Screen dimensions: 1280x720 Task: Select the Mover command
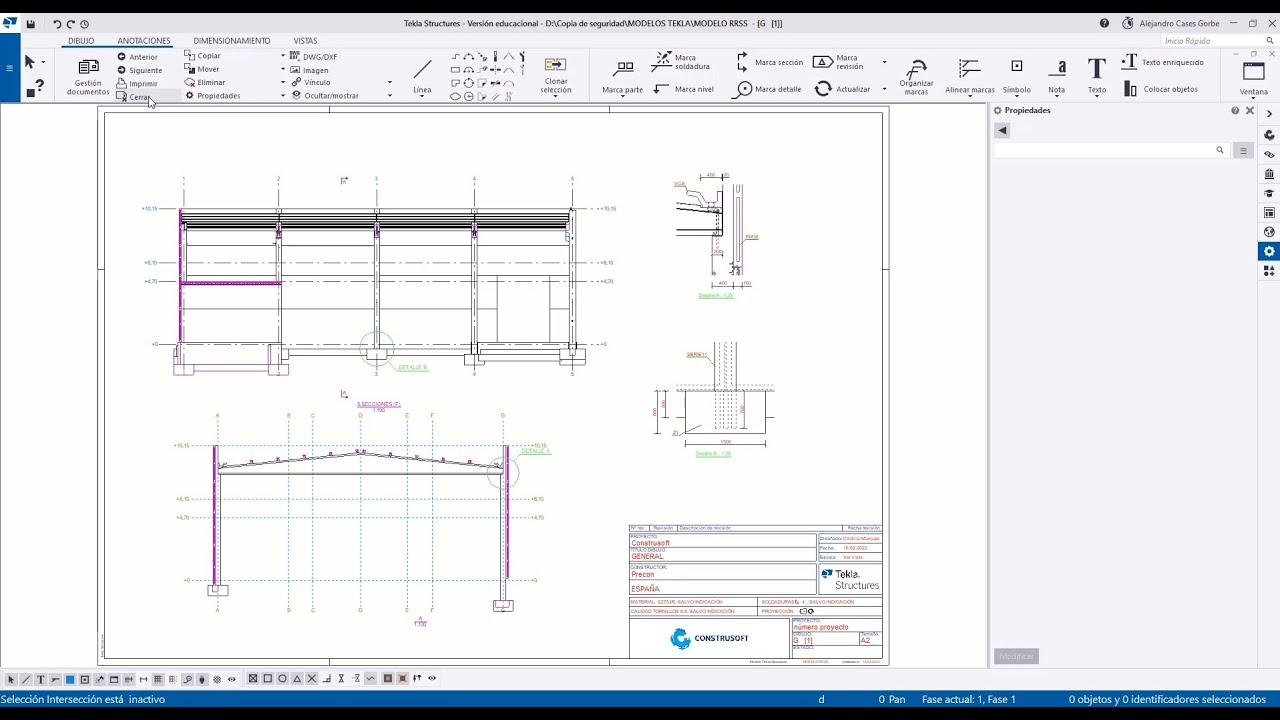point(202,69)
